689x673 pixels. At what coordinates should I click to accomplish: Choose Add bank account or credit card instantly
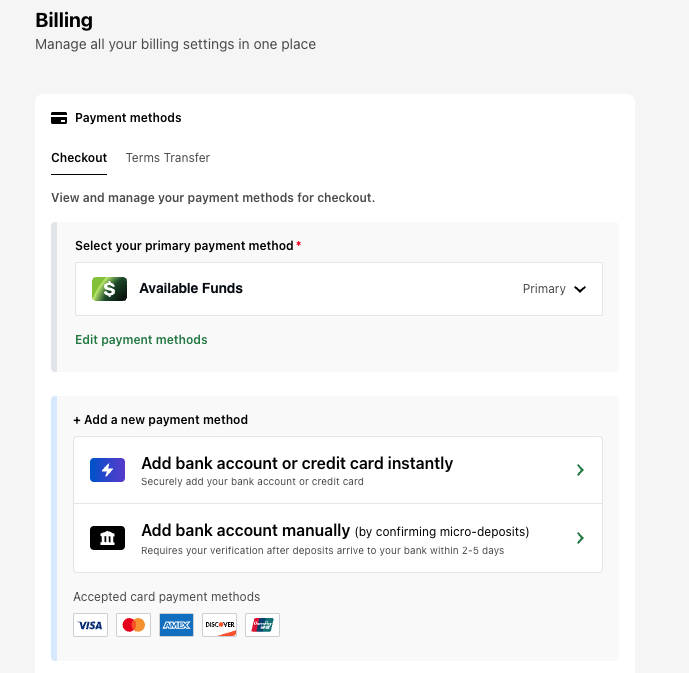tap(338, 470)
